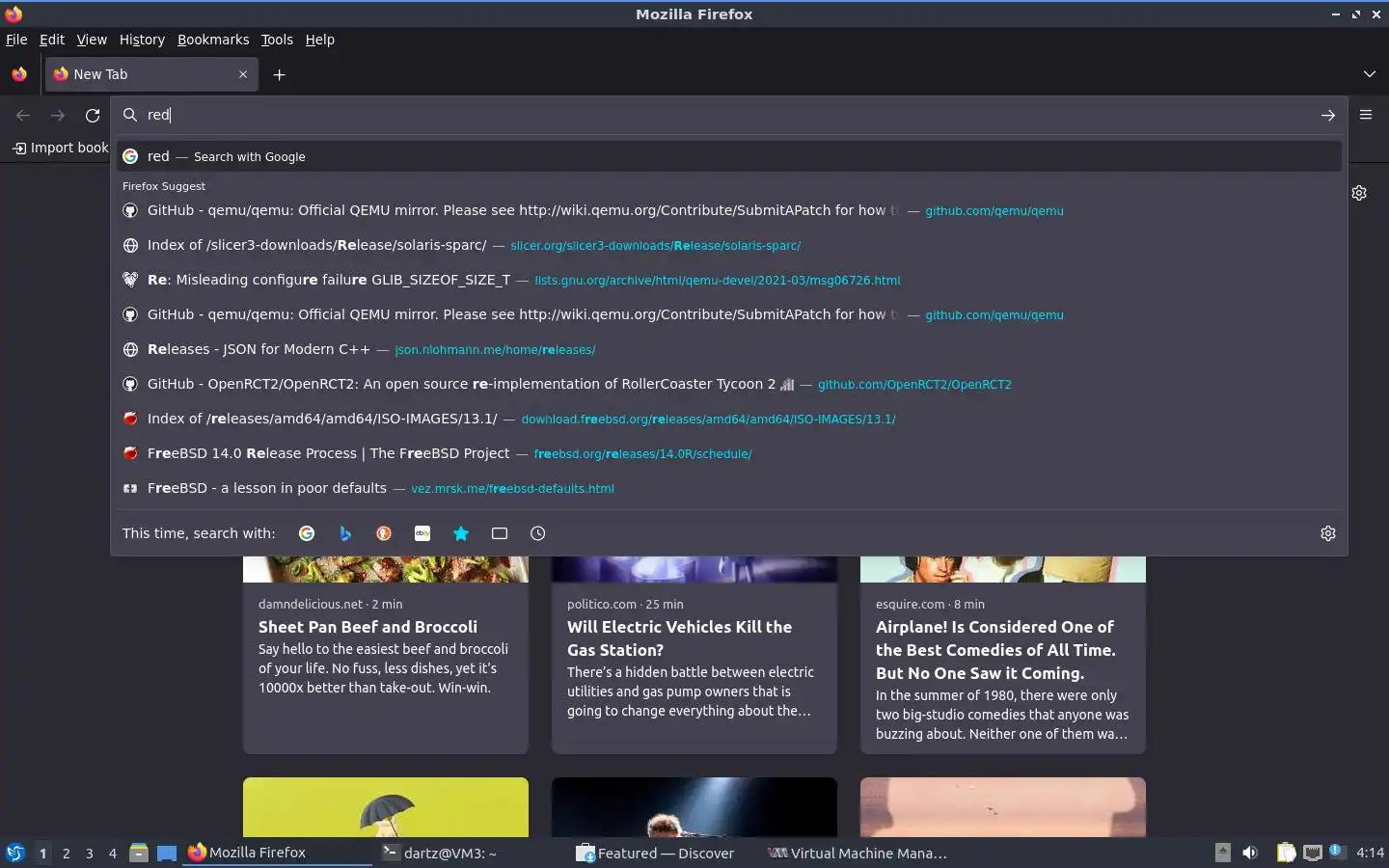Open 'Will Electric Vehicles Kill the Gas Station?' article
The width and height of the screenshot is (1389, 868).
(x=694, y=655)
